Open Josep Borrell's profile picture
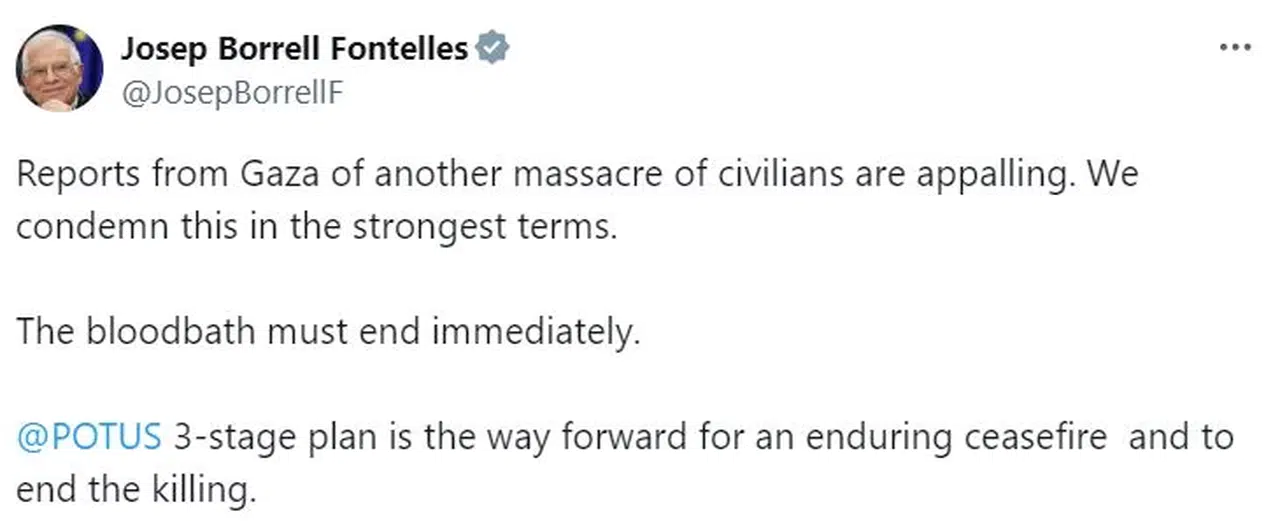 pyautogui.click(x=59, y=68)
